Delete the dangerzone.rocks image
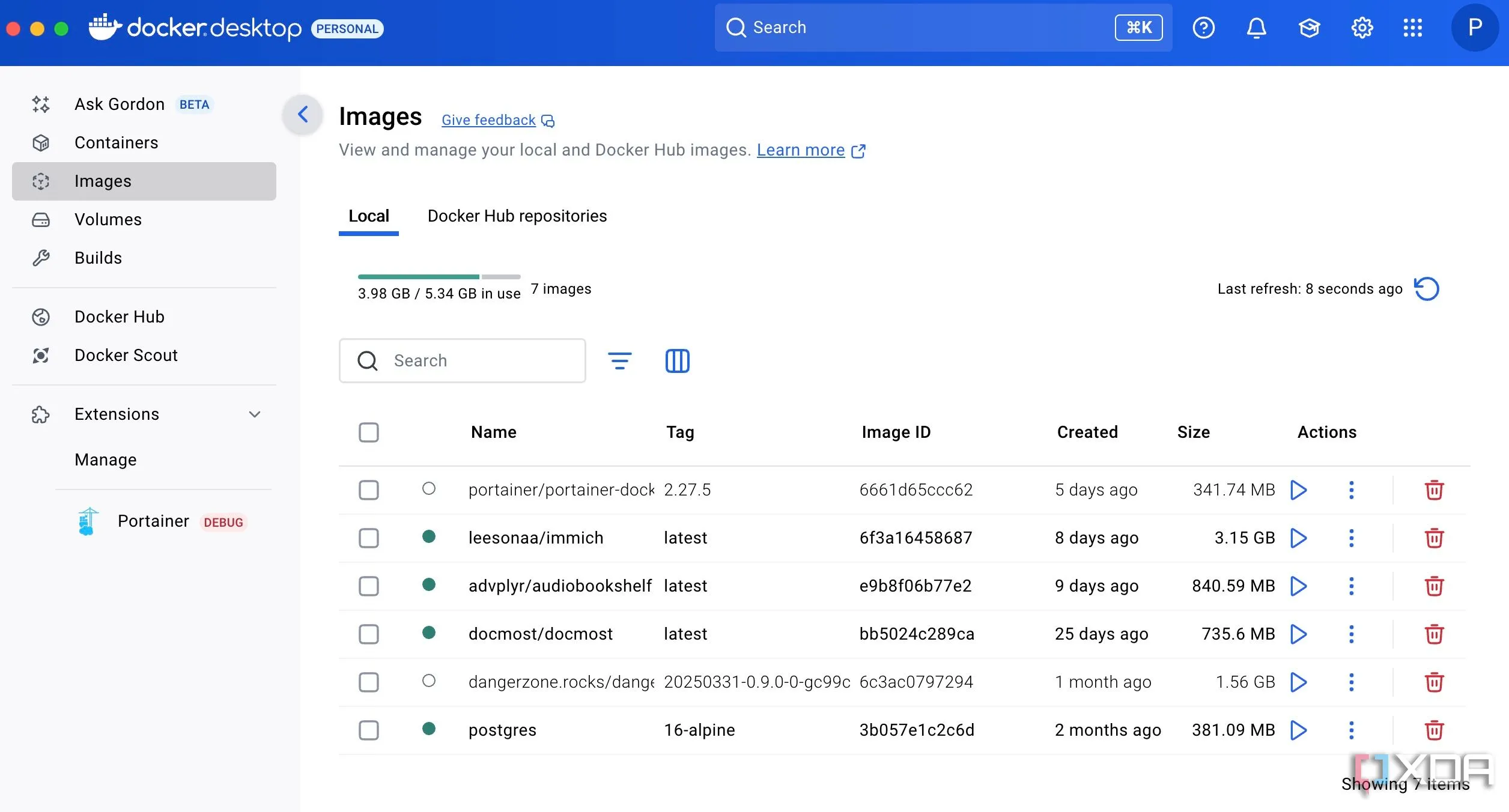This screenshot has height=812, width=1509. click(1434, 682)
